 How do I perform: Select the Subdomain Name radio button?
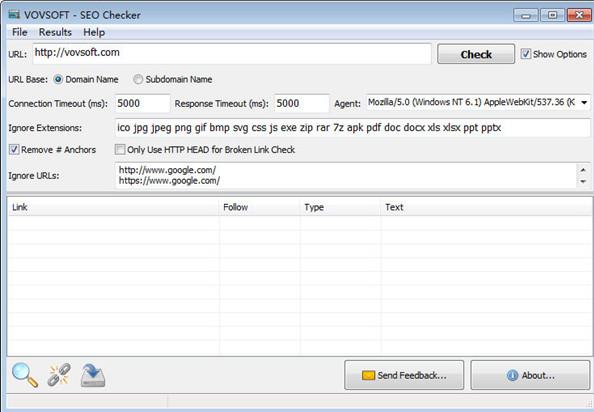[138, 79]
